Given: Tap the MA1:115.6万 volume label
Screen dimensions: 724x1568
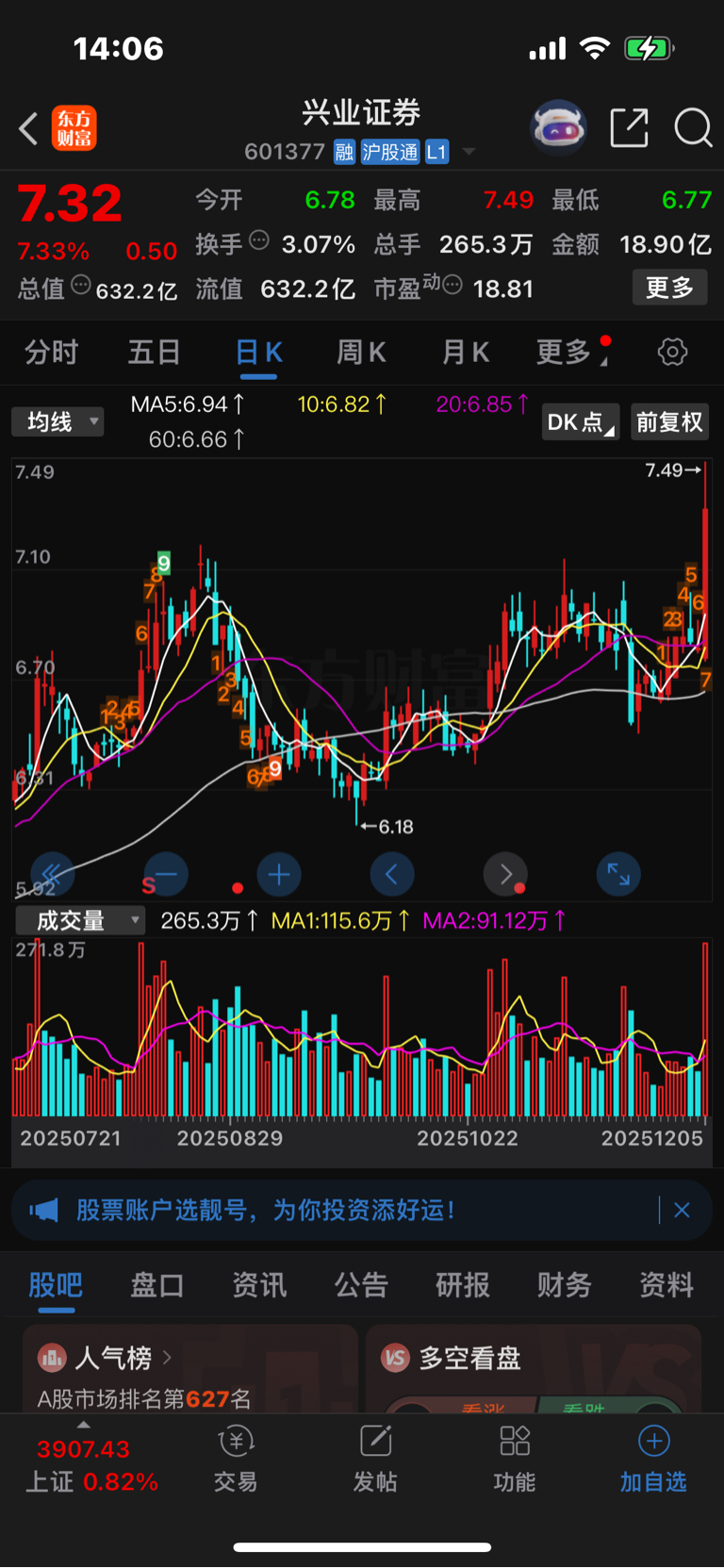Looking at the screenshot, I should [x=340, y=920].
